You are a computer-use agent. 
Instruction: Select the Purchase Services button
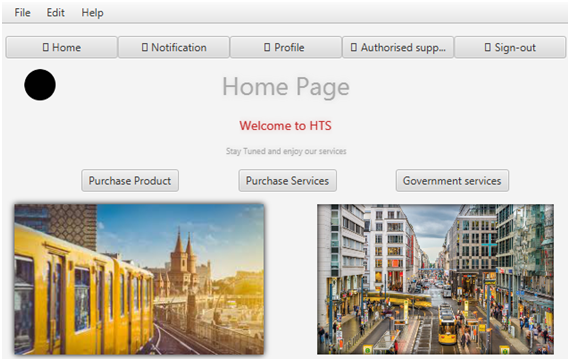click(x=287, y=180)
